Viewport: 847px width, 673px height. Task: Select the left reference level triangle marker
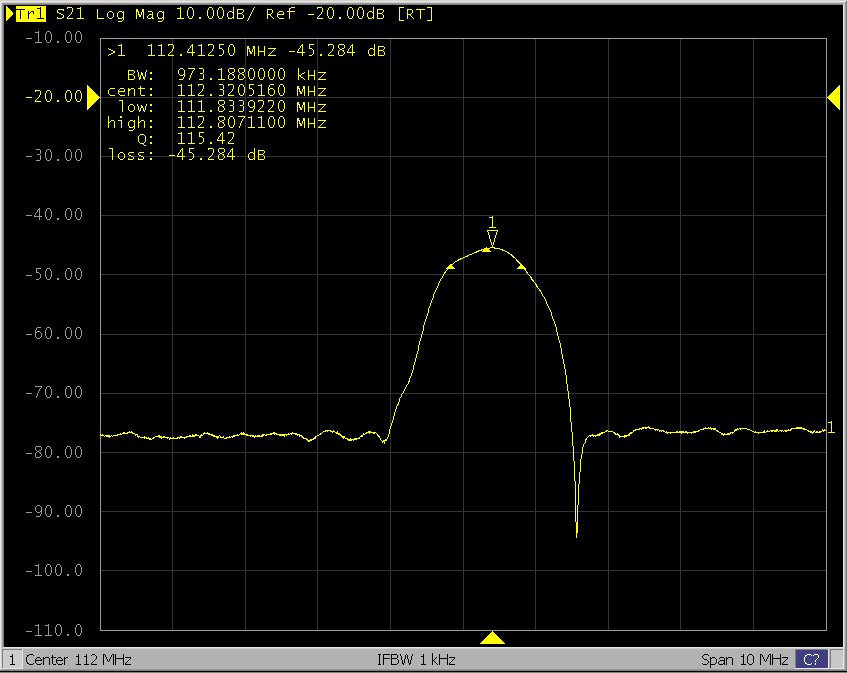pyautogui.click(x=92, y=97)
